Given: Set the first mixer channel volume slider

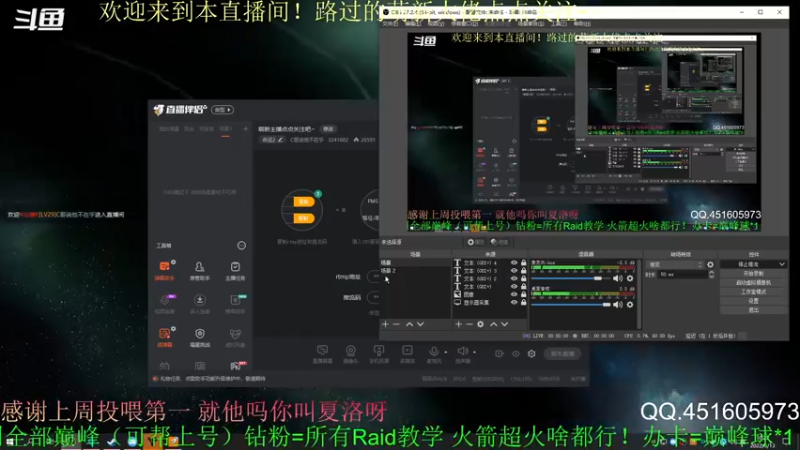Looking at the screenshot, I should tap(571, 279).
